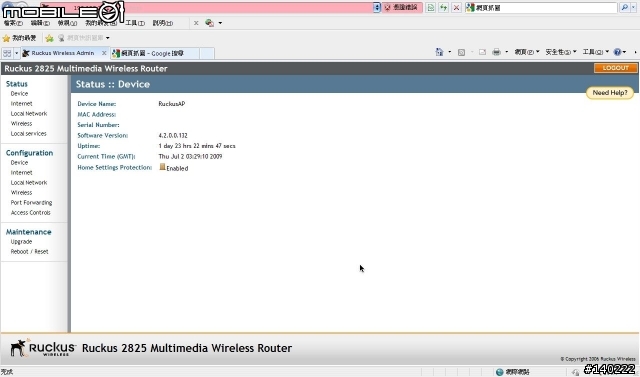This screenshot has width=640, height=377.
Task: Open the tab list dropdown arrow
Action: tap(17, 53)
